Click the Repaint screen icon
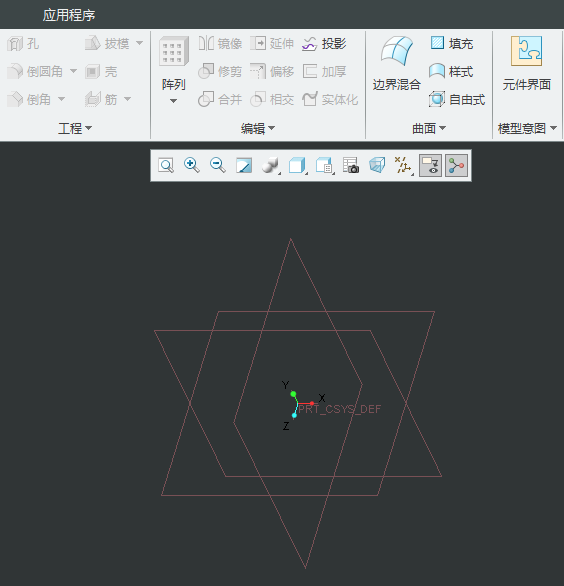The height and width of the screenshot is (586, 564). click(x=244, y=165)
